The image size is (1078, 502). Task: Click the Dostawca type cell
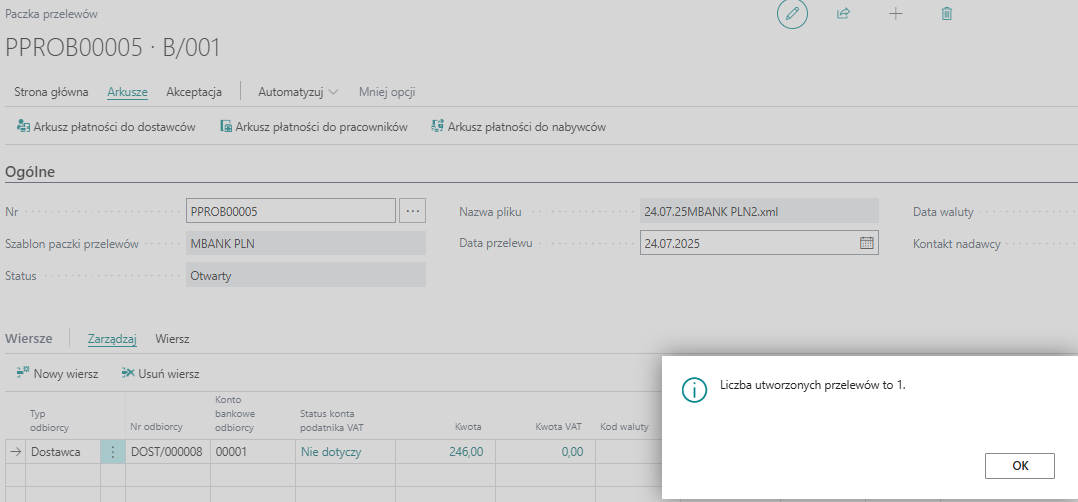pos(63,452)
